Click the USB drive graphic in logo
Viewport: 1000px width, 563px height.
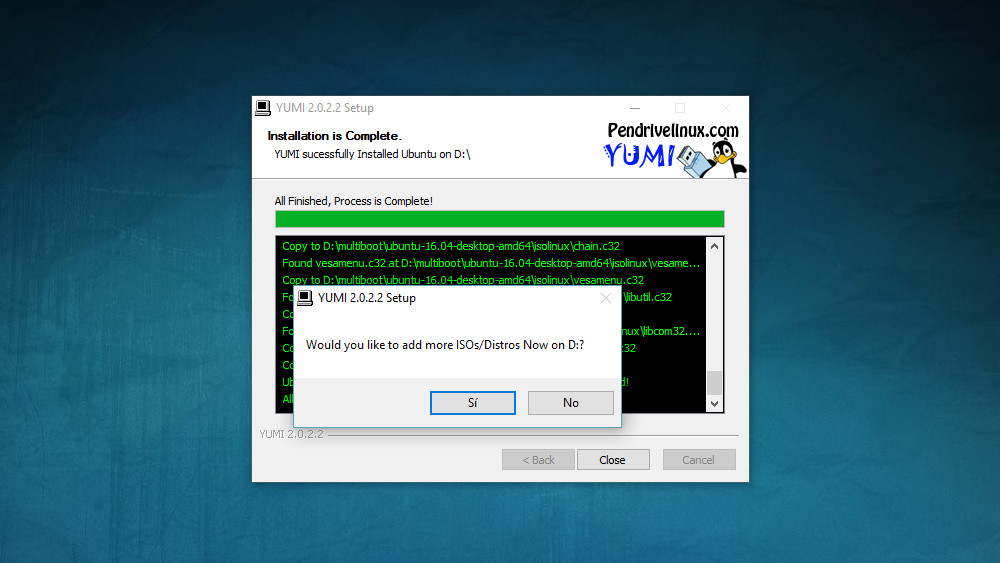coord(696,160)
